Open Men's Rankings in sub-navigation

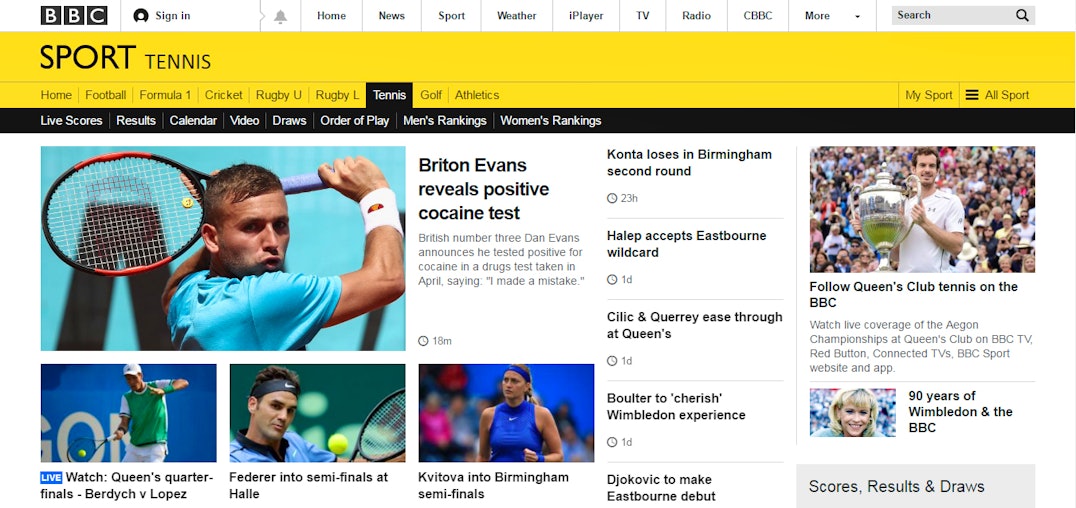click(445, 121)
